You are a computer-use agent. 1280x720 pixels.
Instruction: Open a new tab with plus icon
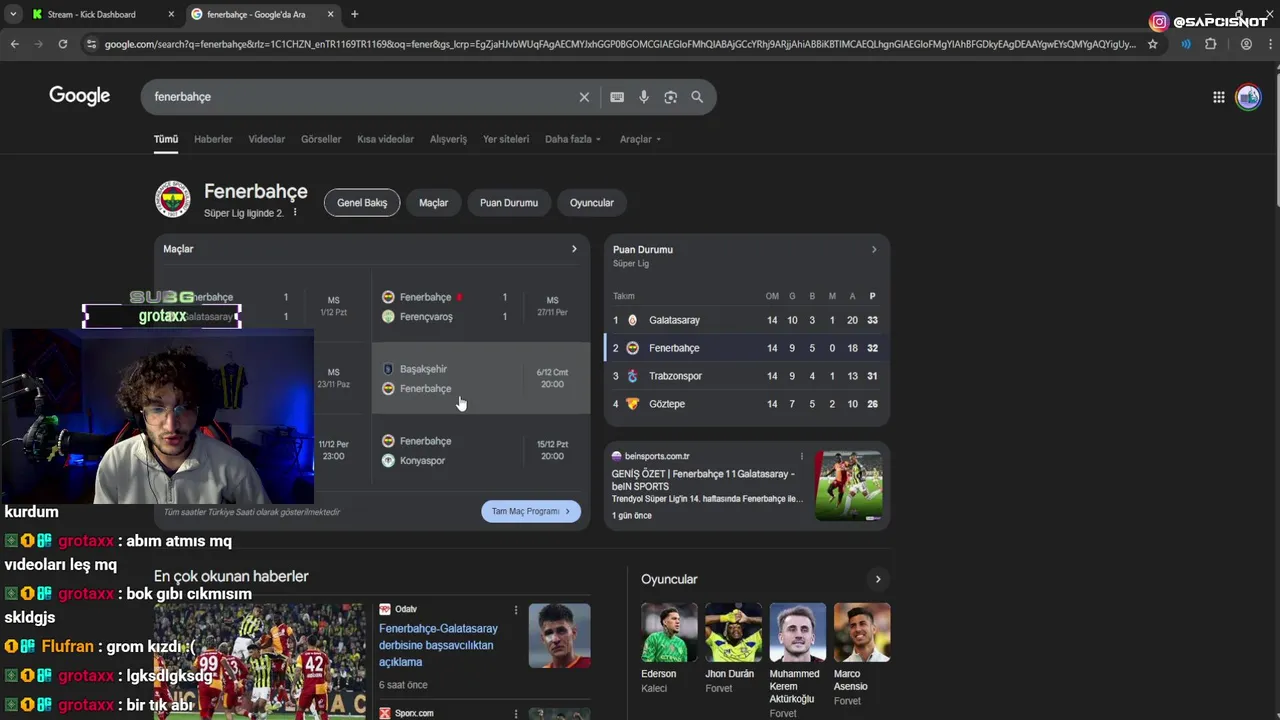[x=355, y=14]
